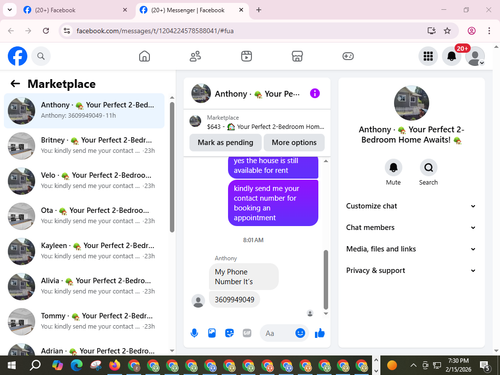500x375 pixels.
Task: Open the account profile avatar menu
Action: [x=475, y=56]
